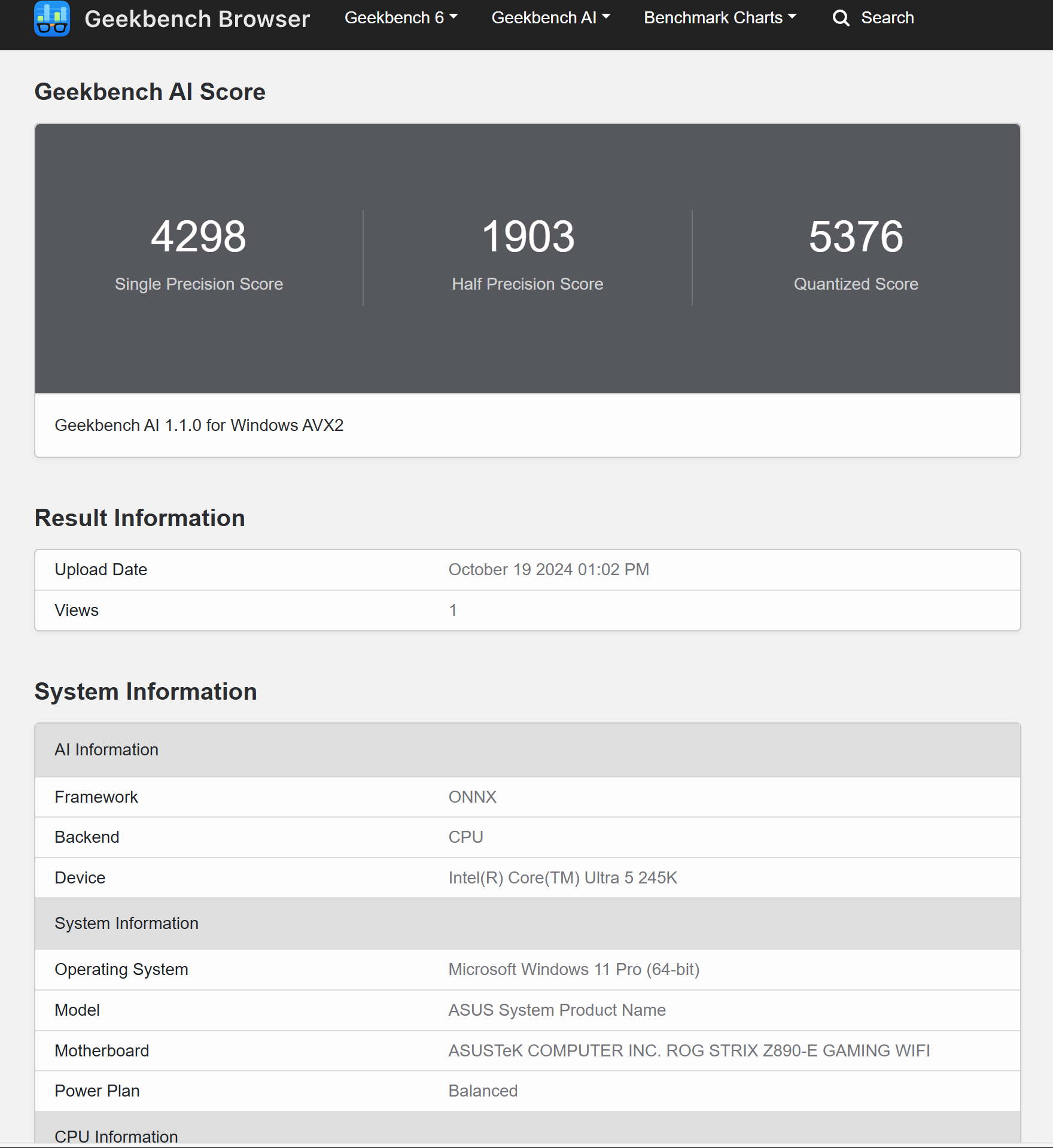Image resolution: width=1053 pixels, height=1148 pixels.
Task: Click the Backend row label
Action: [x=87, y=837]
